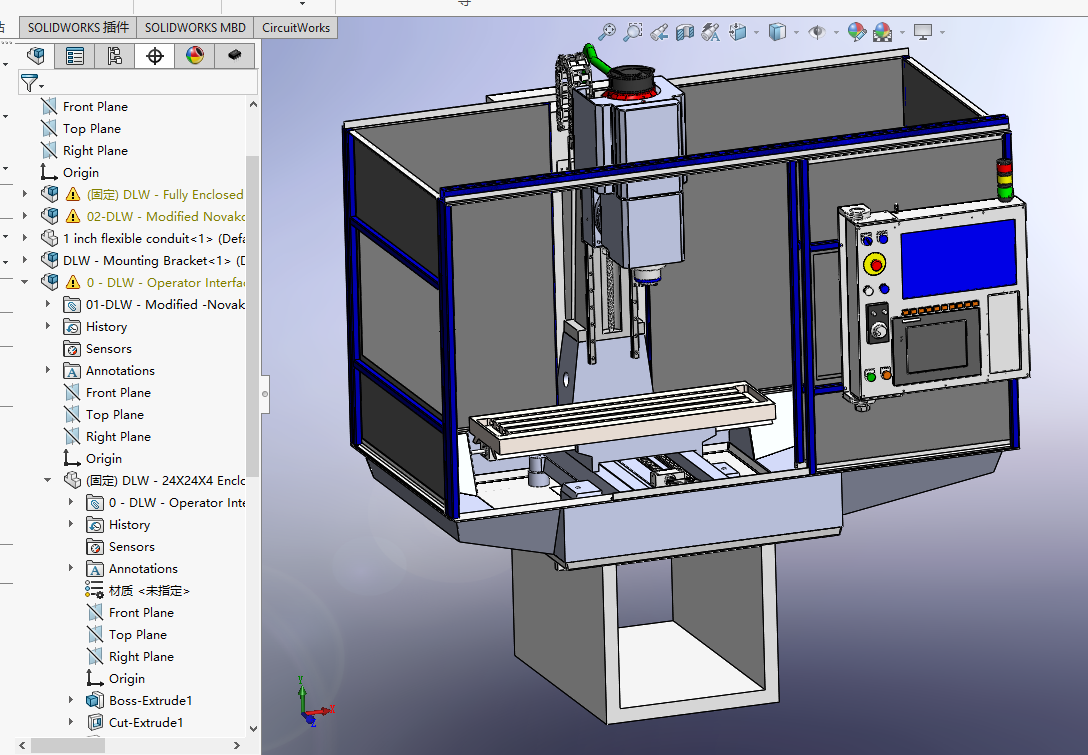Open the CircuitWorks tab

(x=296, y=28)
